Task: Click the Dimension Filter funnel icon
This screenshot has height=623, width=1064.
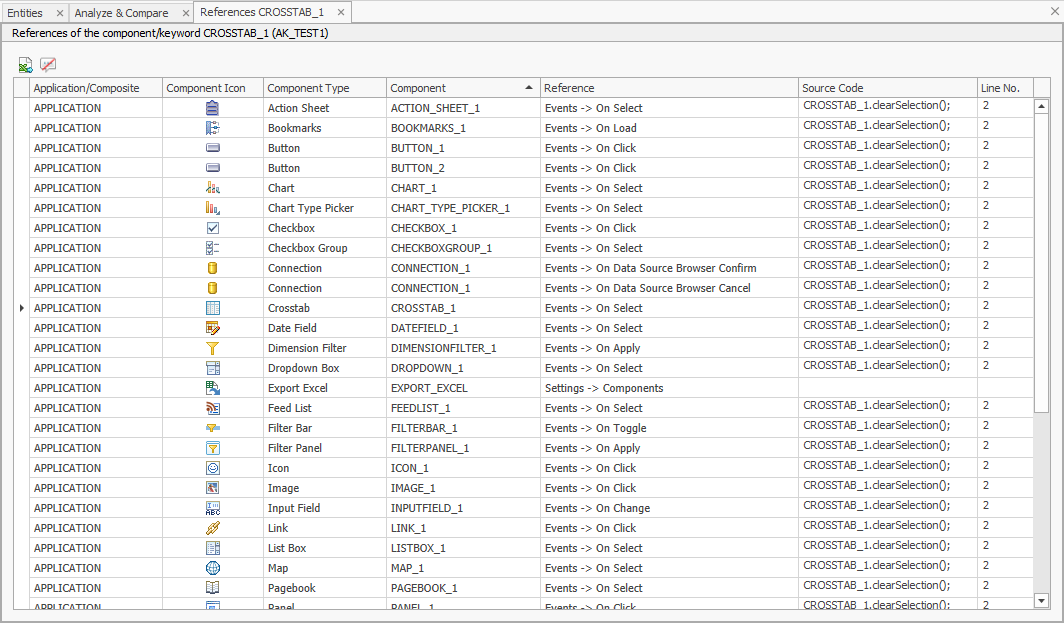Action: pos(212,348)
